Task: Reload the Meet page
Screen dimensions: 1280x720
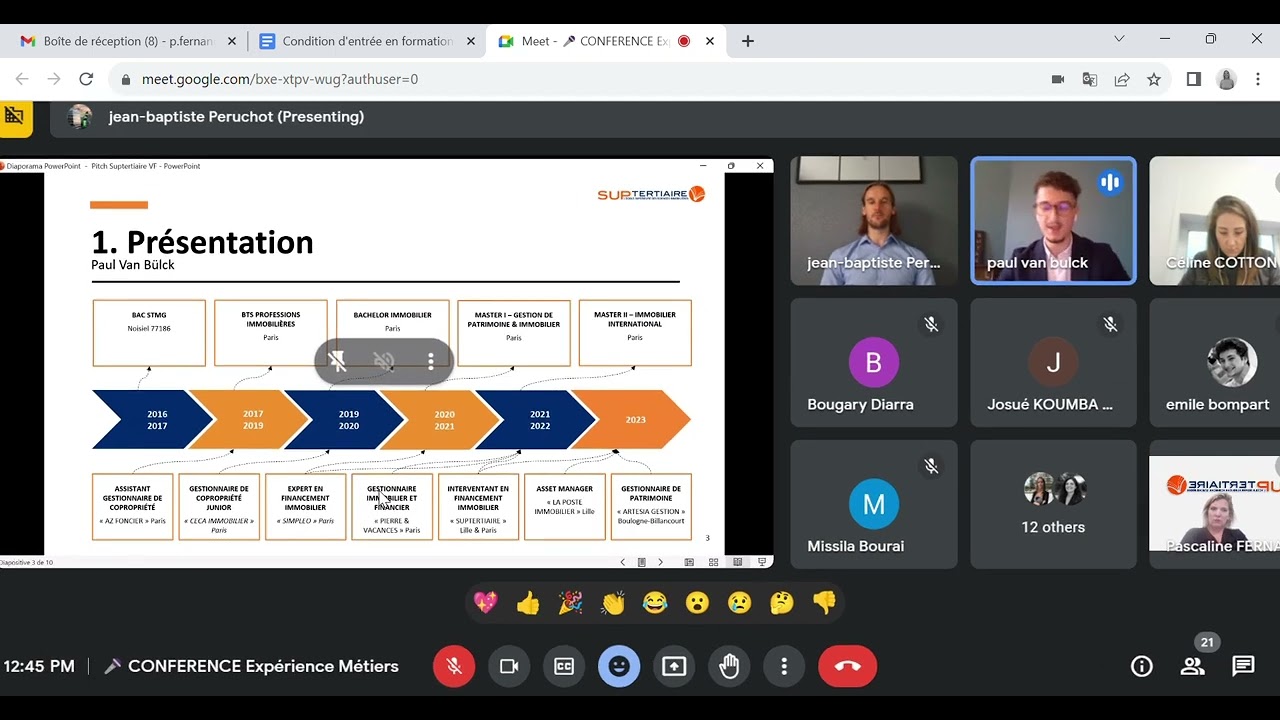Action: (x=86, y=79)
